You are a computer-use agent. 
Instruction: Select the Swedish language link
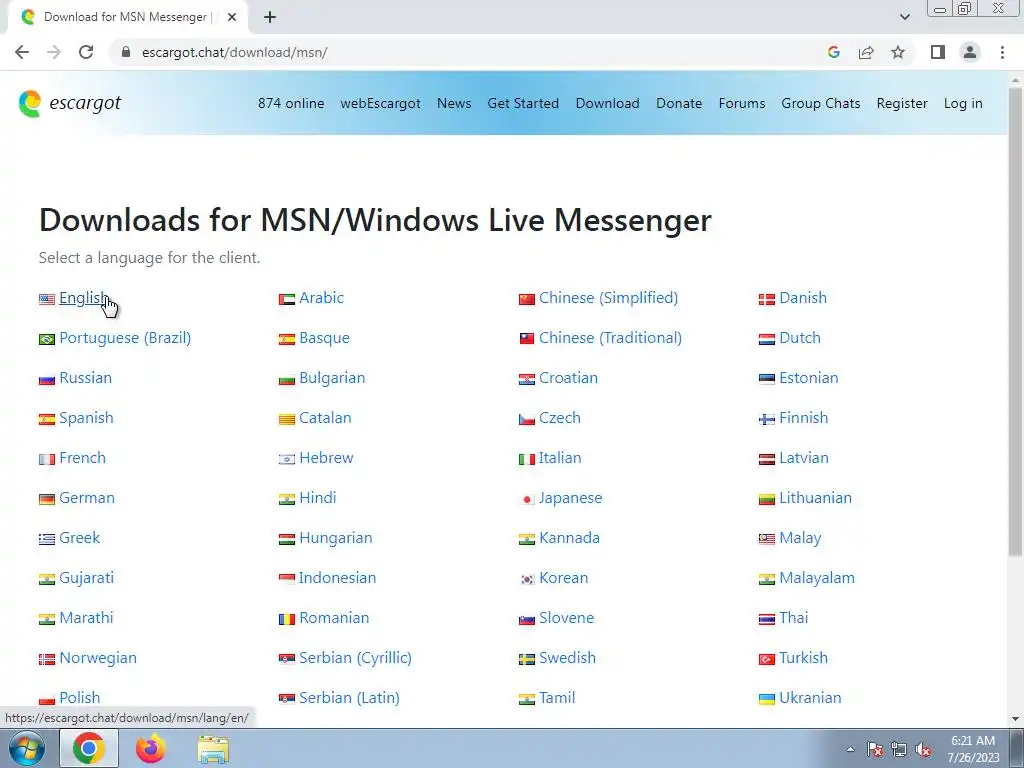[x=568, y=658]
